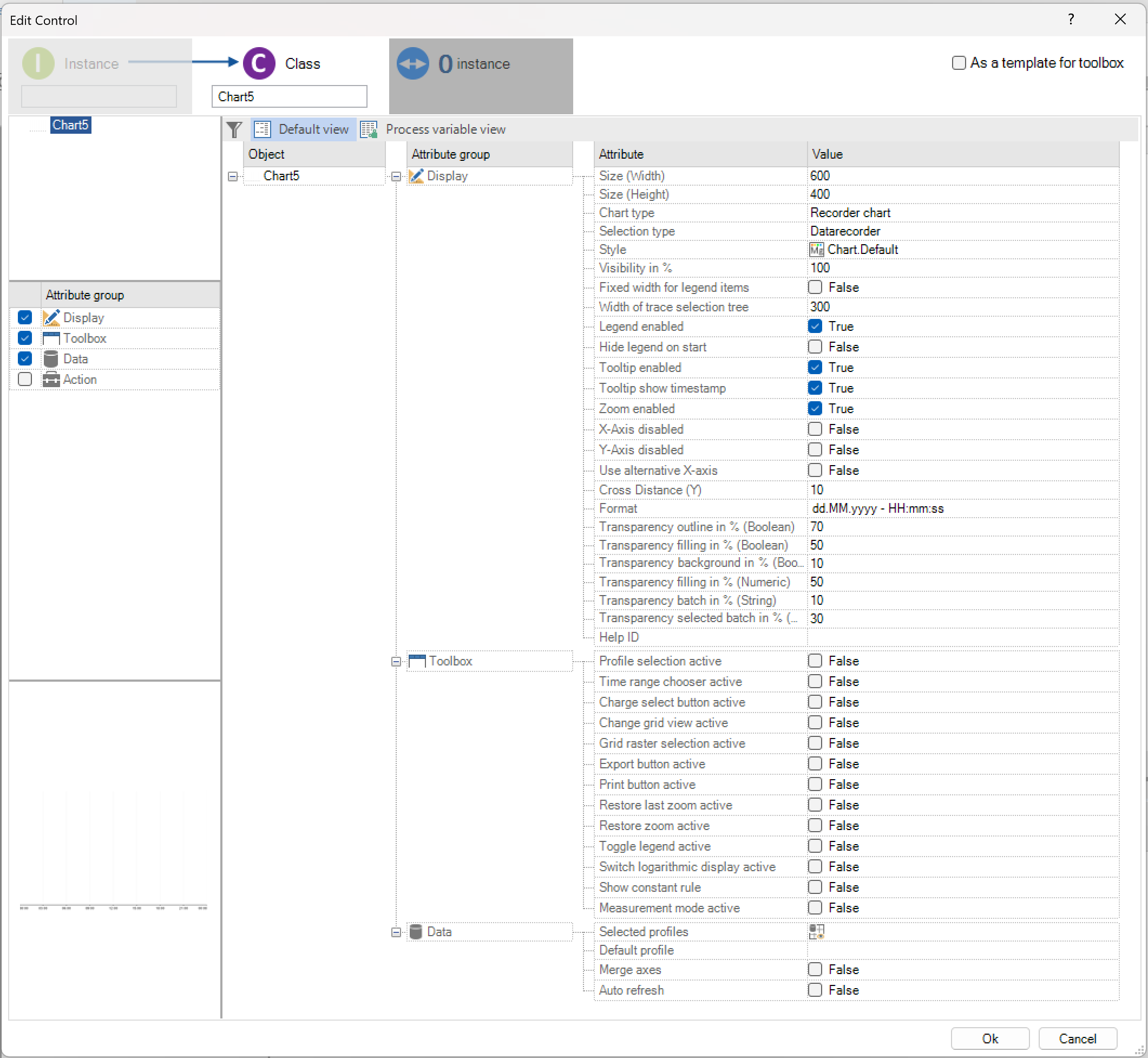This screenshot has height=1058, width=1148.
Task: Collapse the Toolbox attribute group
Action: (396, 662)
